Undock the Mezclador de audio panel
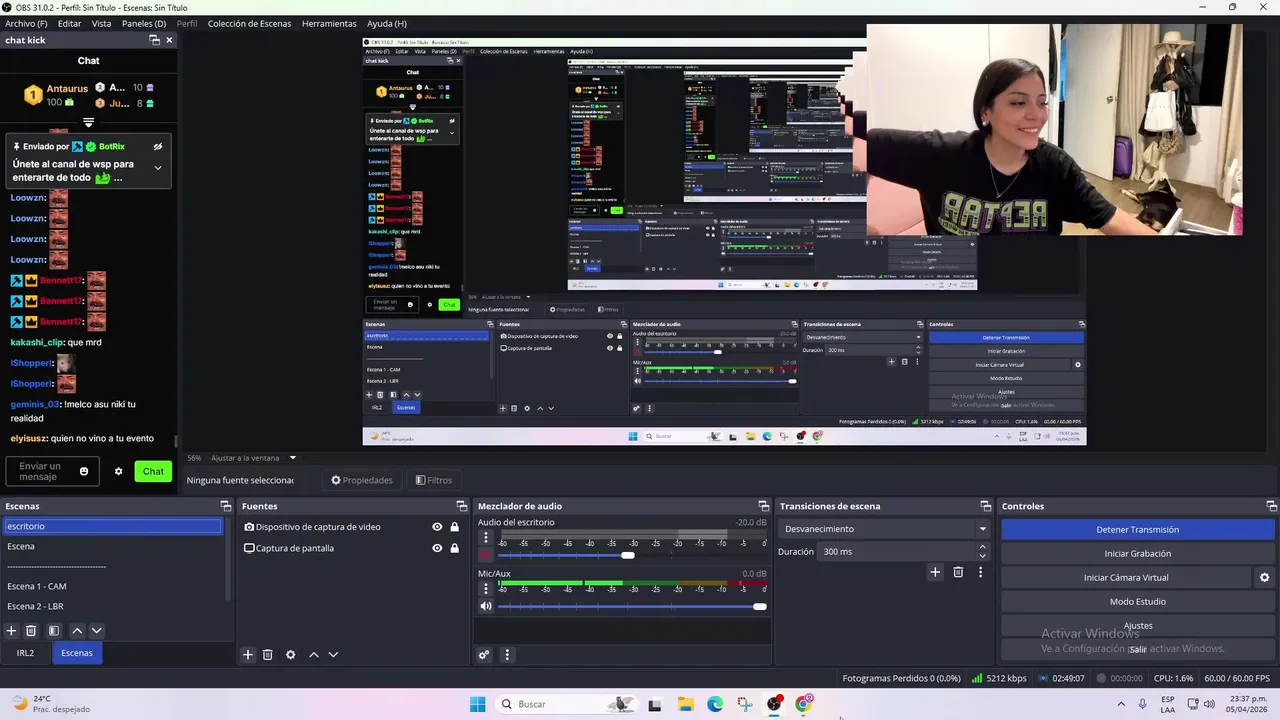This screenshot has width=1280, height=720. point(764,506)
